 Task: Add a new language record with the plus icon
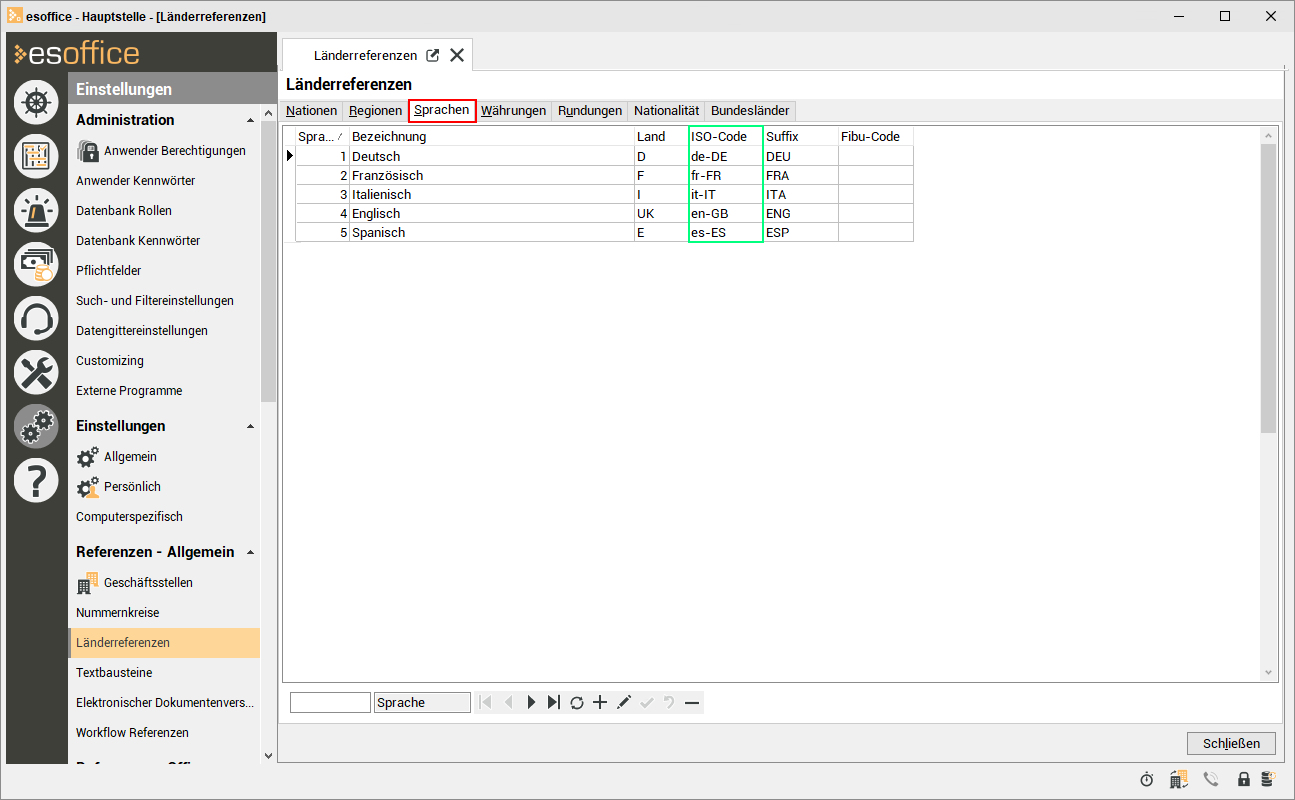coord(600,703)
